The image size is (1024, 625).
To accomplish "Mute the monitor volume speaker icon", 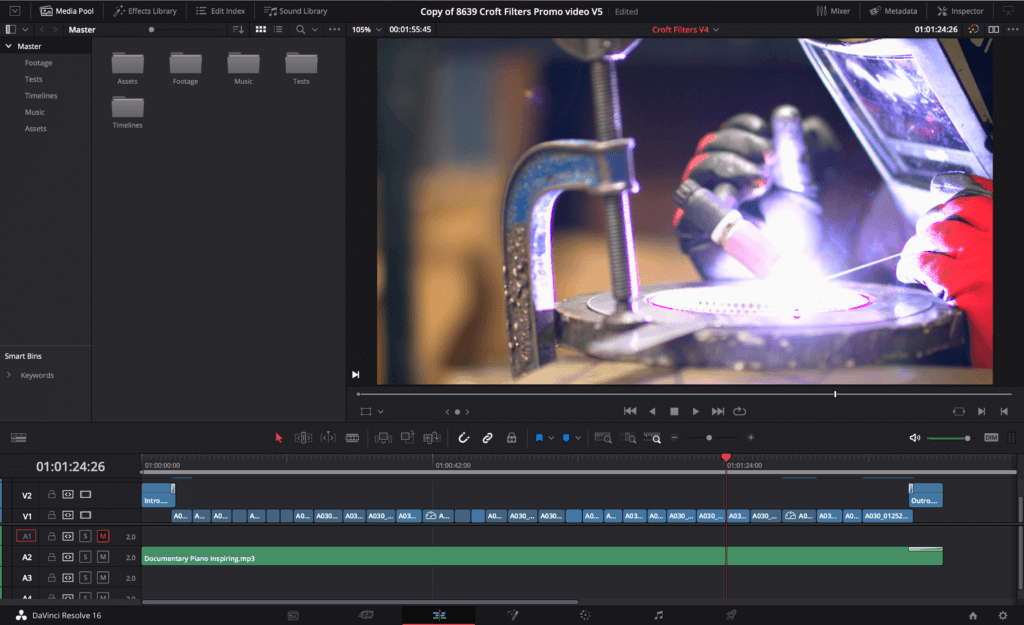I will click(915, 438).
